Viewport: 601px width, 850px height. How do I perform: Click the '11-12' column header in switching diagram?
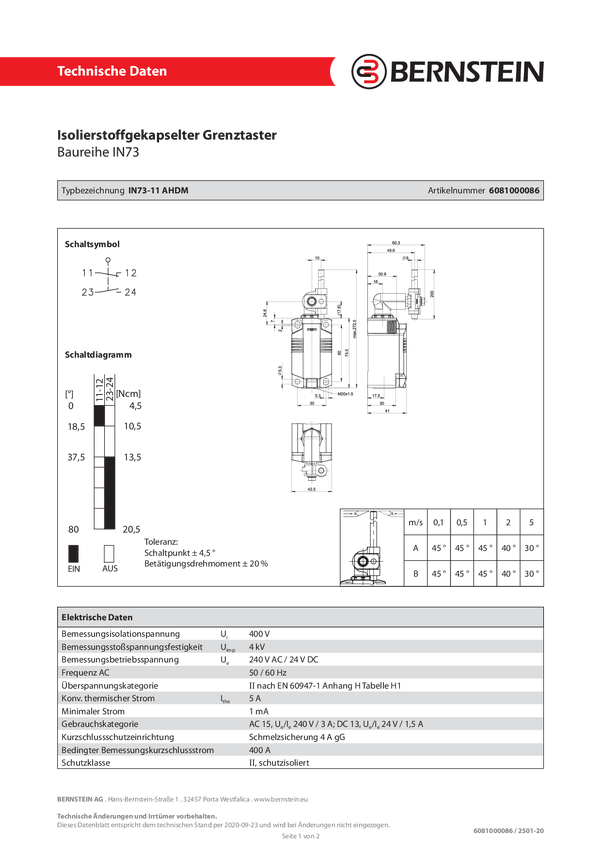click(x=99, y=389)
